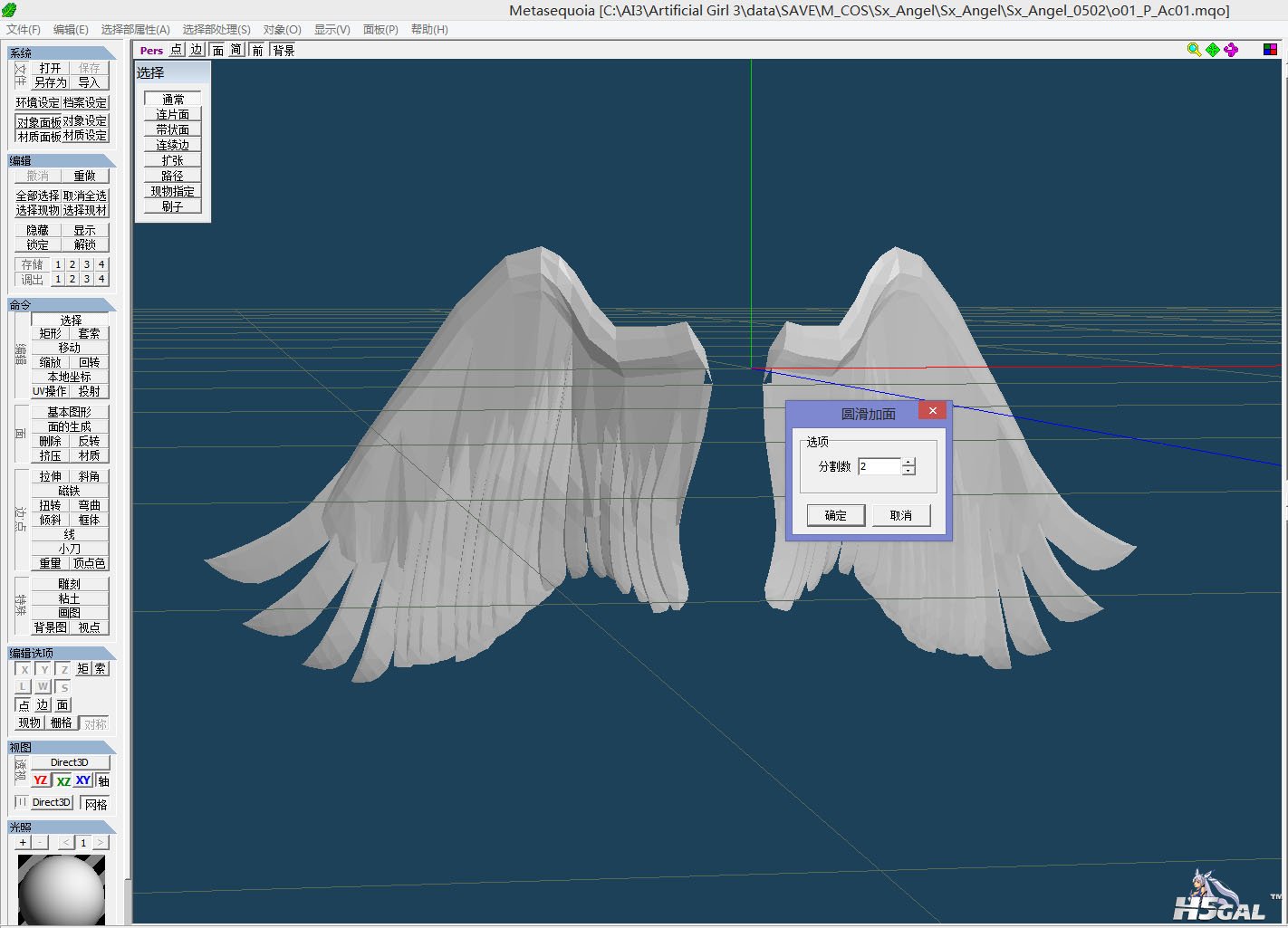The height and width of the screenshot is (928, 1288).
Task: Click the magenta rotate view icon
Action: [x=1231, y=50]
